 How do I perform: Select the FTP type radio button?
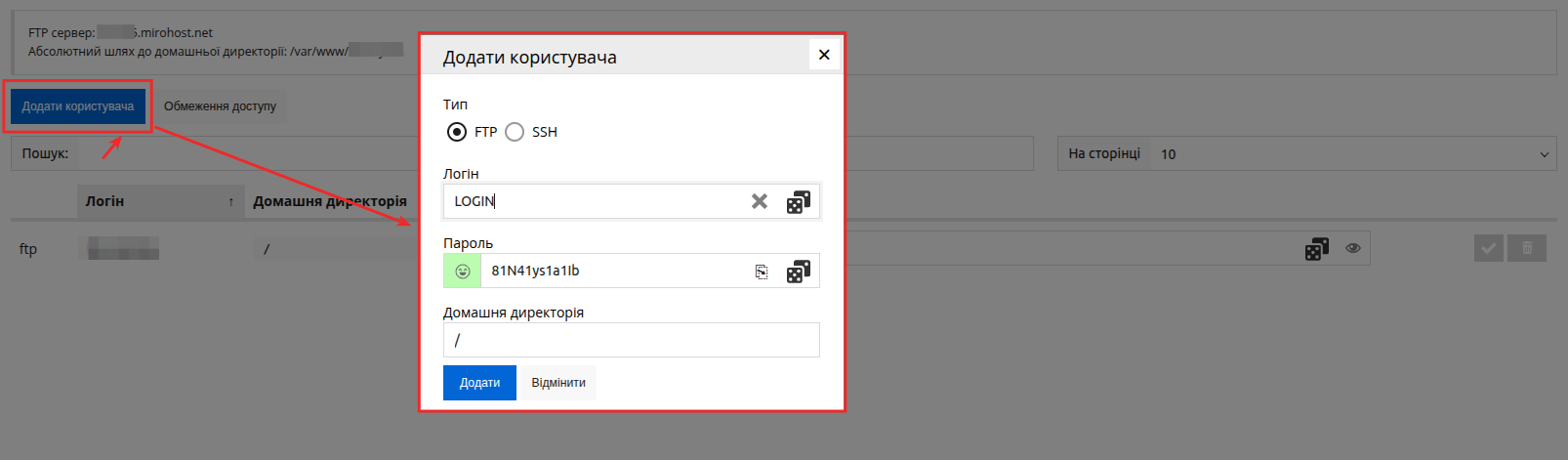pyautogui.click(x=457, y=132)
